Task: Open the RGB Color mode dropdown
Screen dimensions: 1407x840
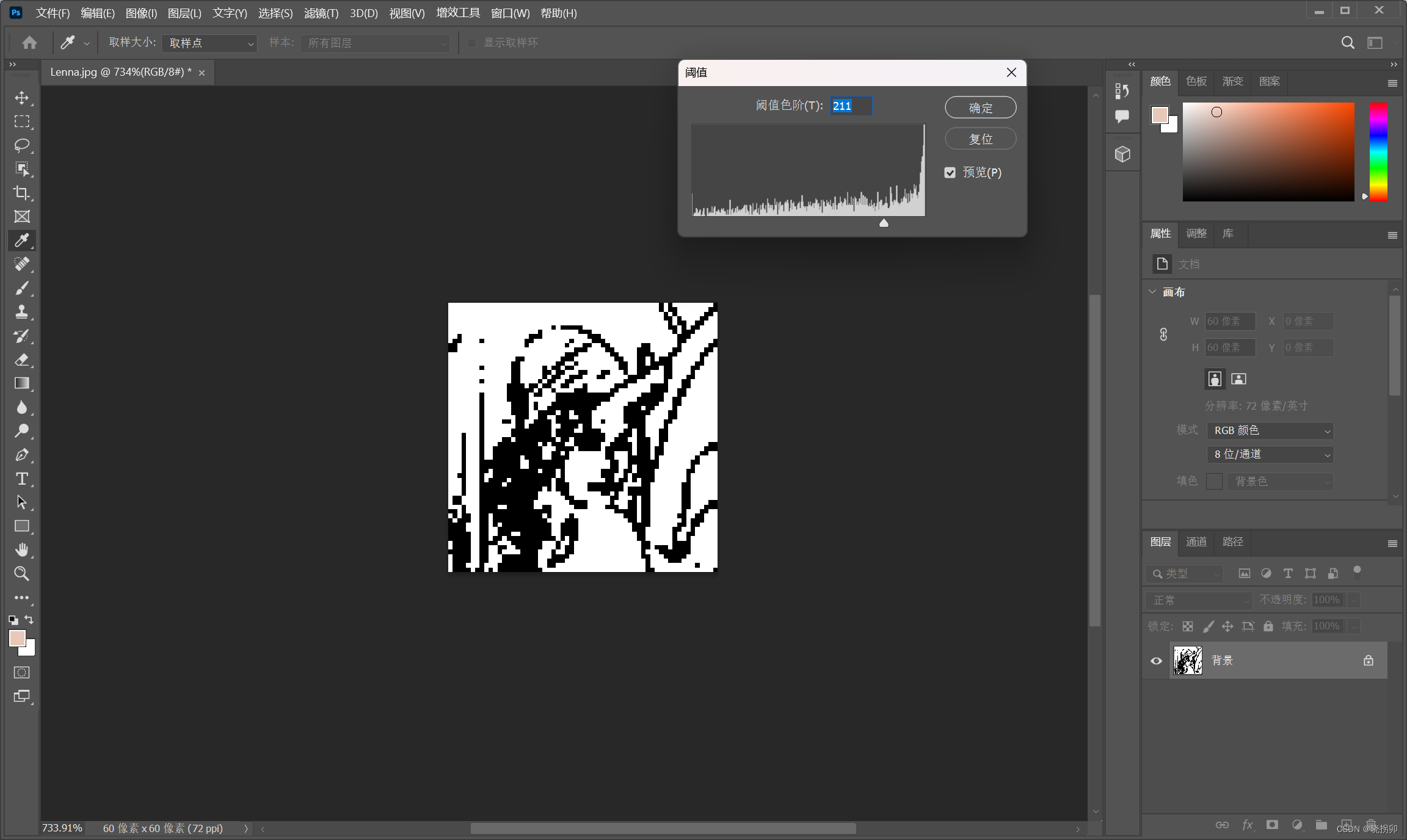Action: point(1270,430)
